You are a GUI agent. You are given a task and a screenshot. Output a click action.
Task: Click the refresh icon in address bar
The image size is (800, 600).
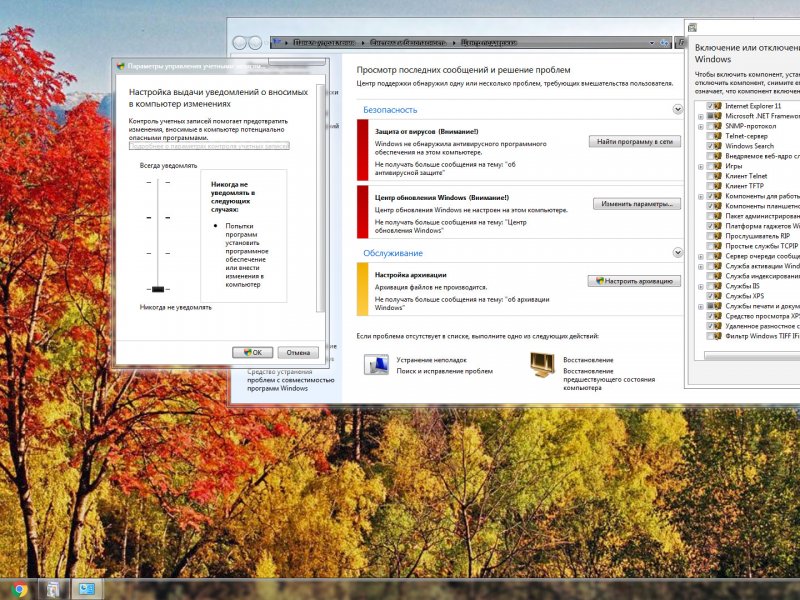664,43
